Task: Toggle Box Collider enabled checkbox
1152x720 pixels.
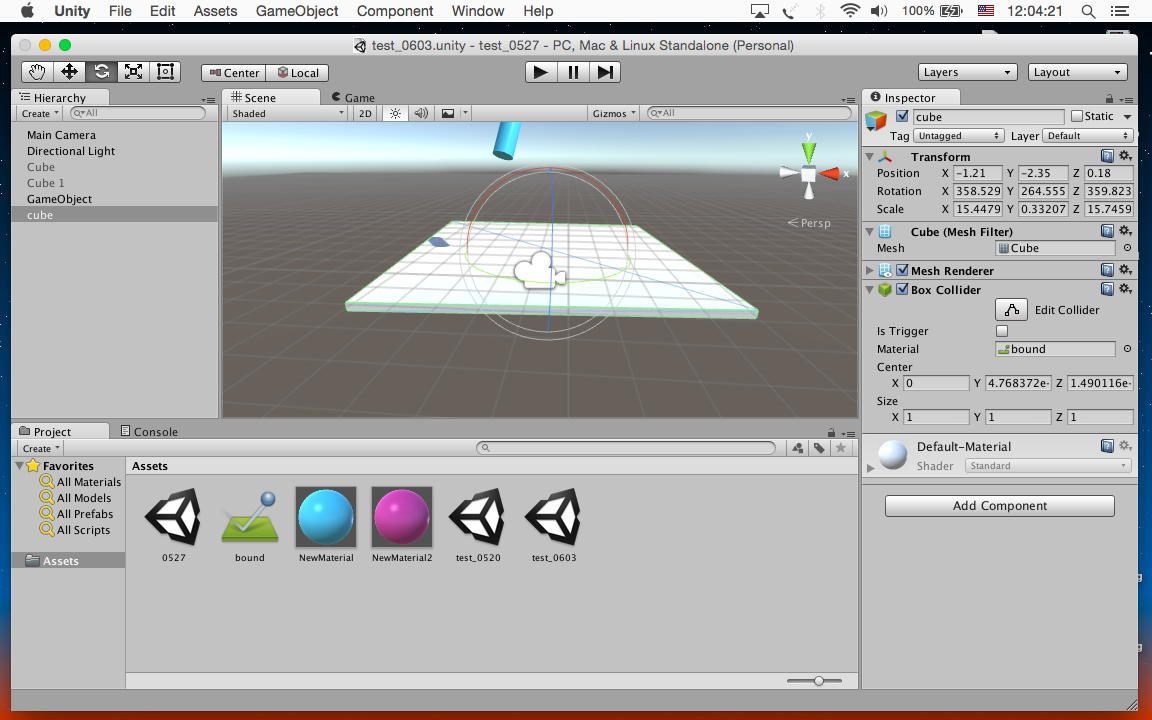Action: pos(902,289)
